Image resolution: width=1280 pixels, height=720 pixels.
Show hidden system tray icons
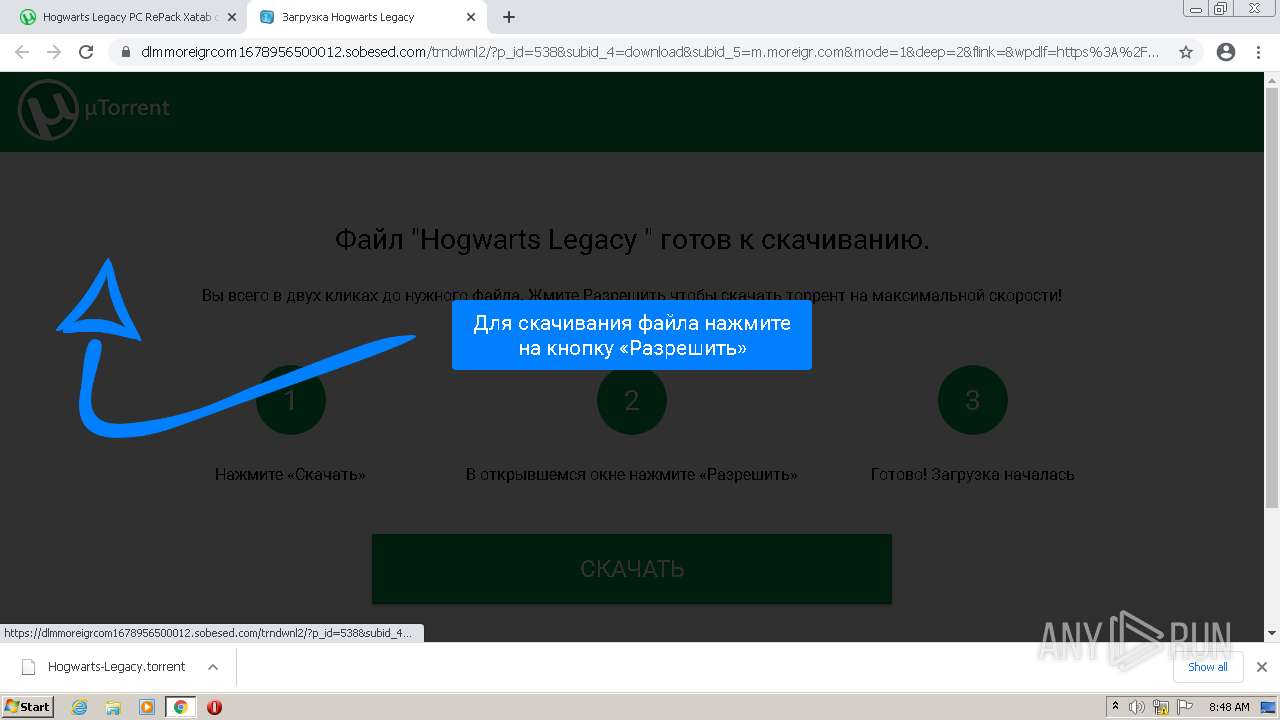[1115, 707]
